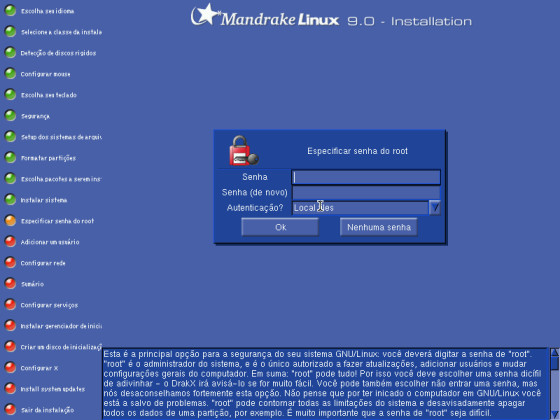560x420 pixels.
Task: Click the red light for Instalar gerenciador de inicialização
Action: coord(10,326)
